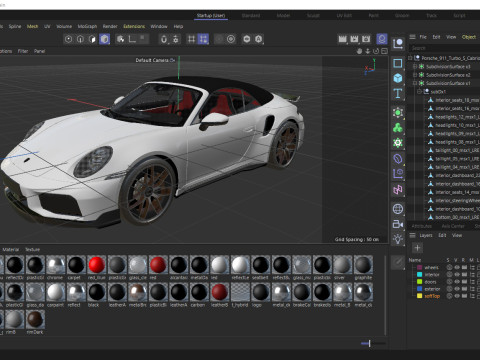Select the red_blue material thumbnail
The image size is (480, 360).
click(x=97, y=265)
